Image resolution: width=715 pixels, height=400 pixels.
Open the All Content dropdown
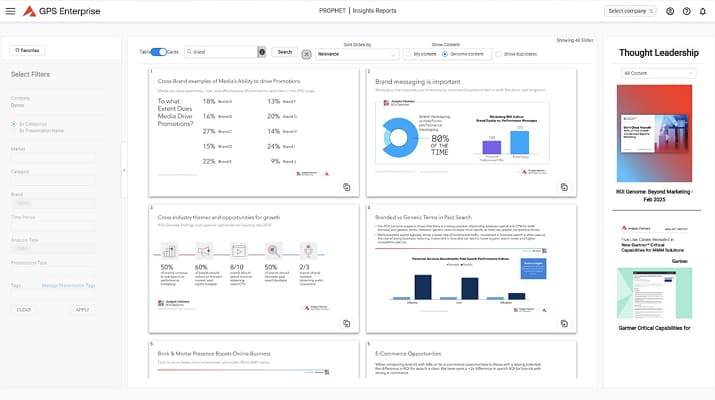pyautogui.click(x=658, y=73)
